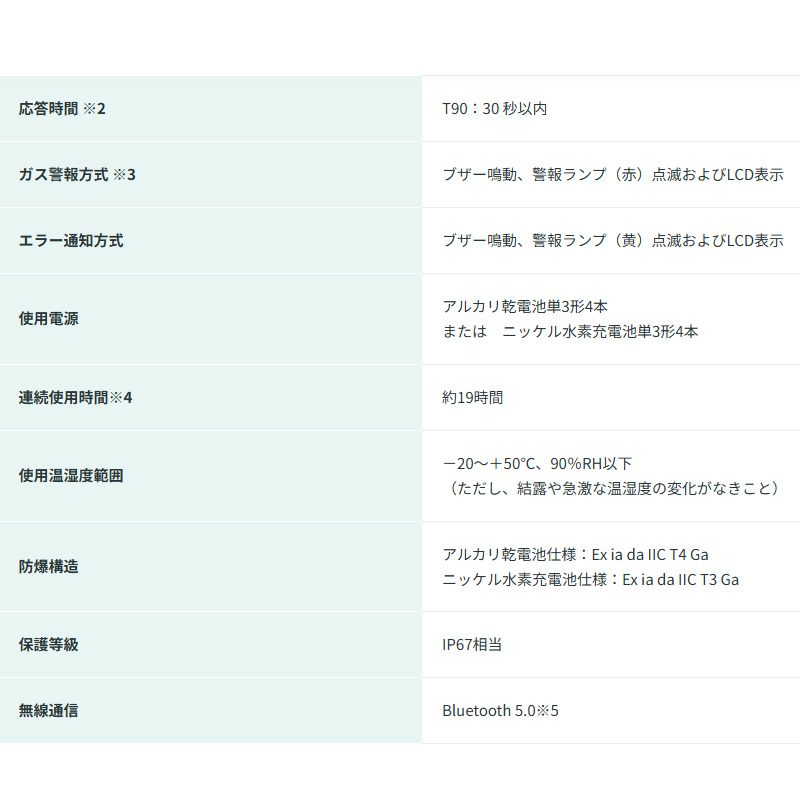The height and width of the screenshot is (800, 800).
Task: Click the 応答時間 ※2 row label
Action: pos(62,108)
